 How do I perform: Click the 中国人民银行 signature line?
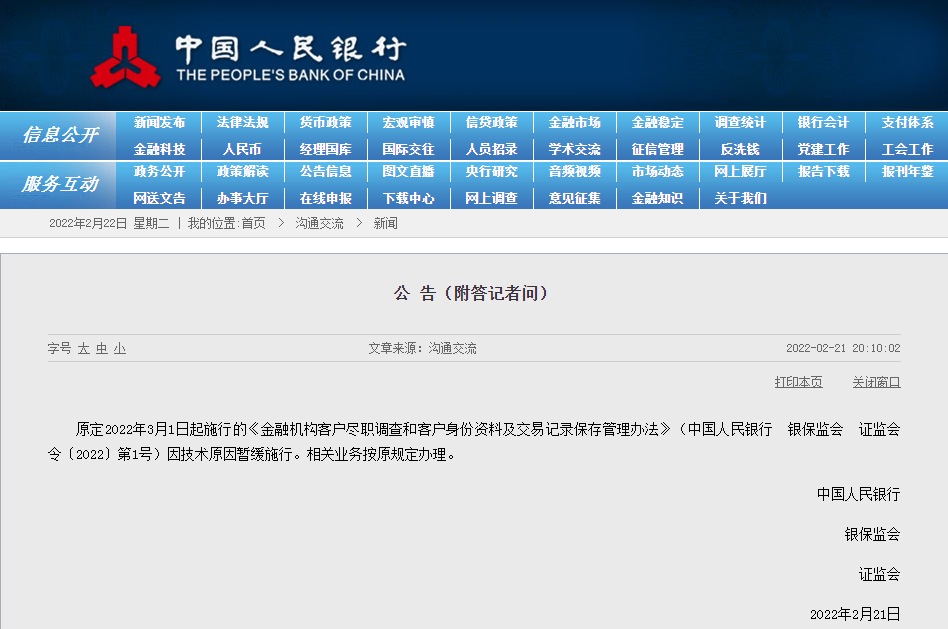(858, 494)
